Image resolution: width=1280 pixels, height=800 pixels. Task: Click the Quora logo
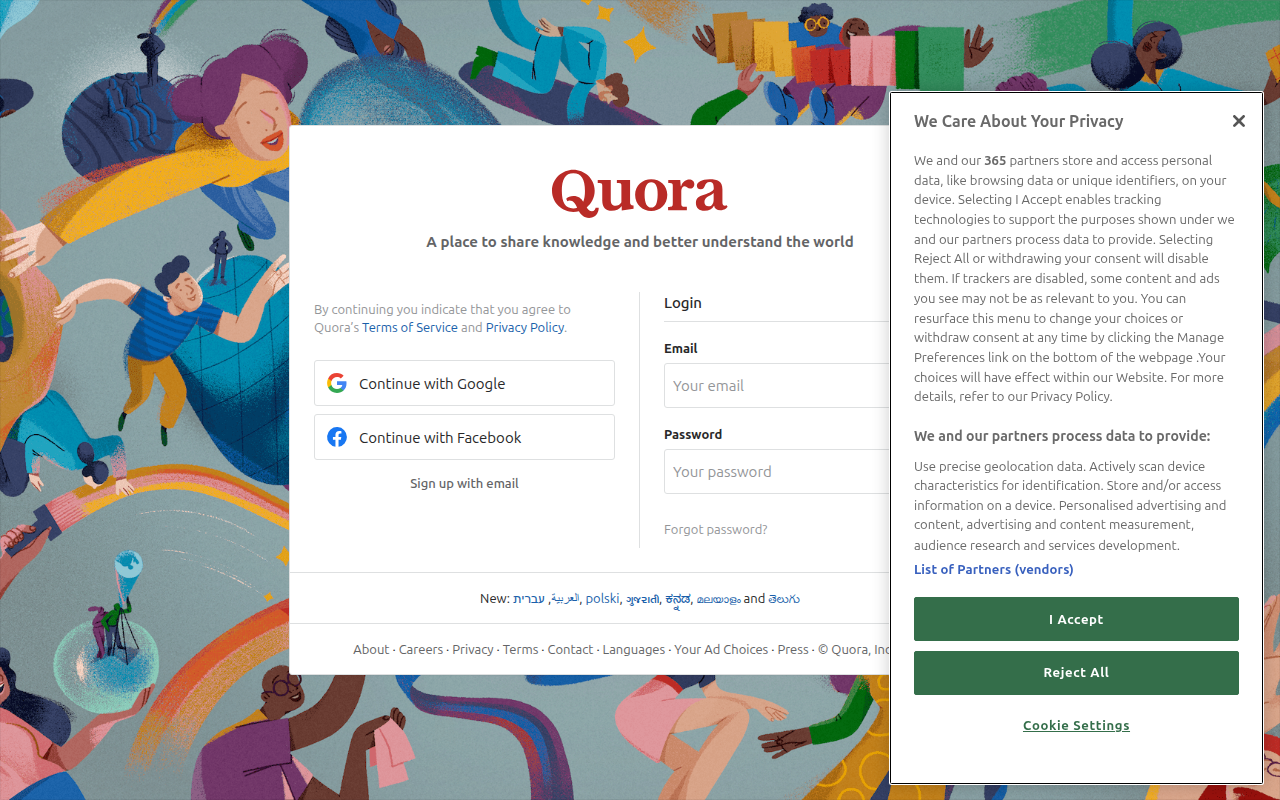[639, 193]
